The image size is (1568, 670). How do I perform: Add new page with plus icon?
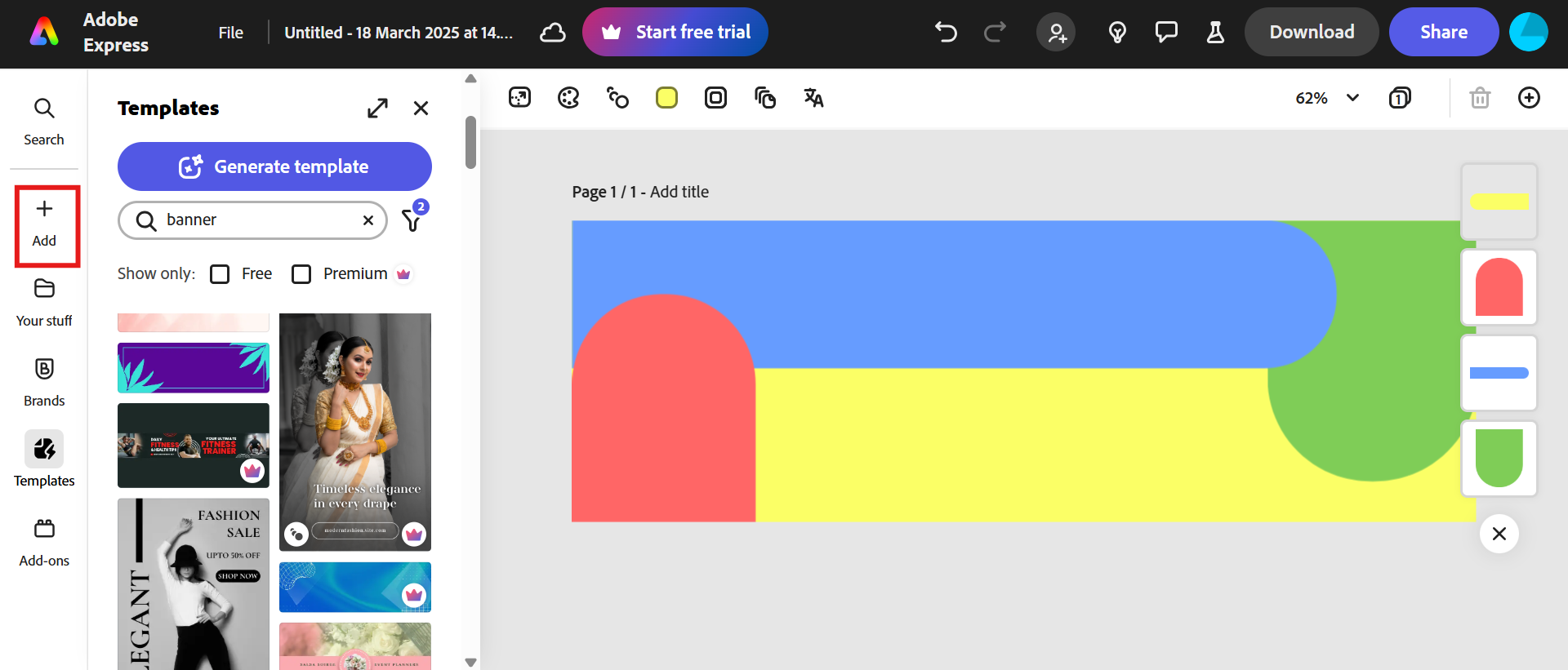coord(1529,98)
